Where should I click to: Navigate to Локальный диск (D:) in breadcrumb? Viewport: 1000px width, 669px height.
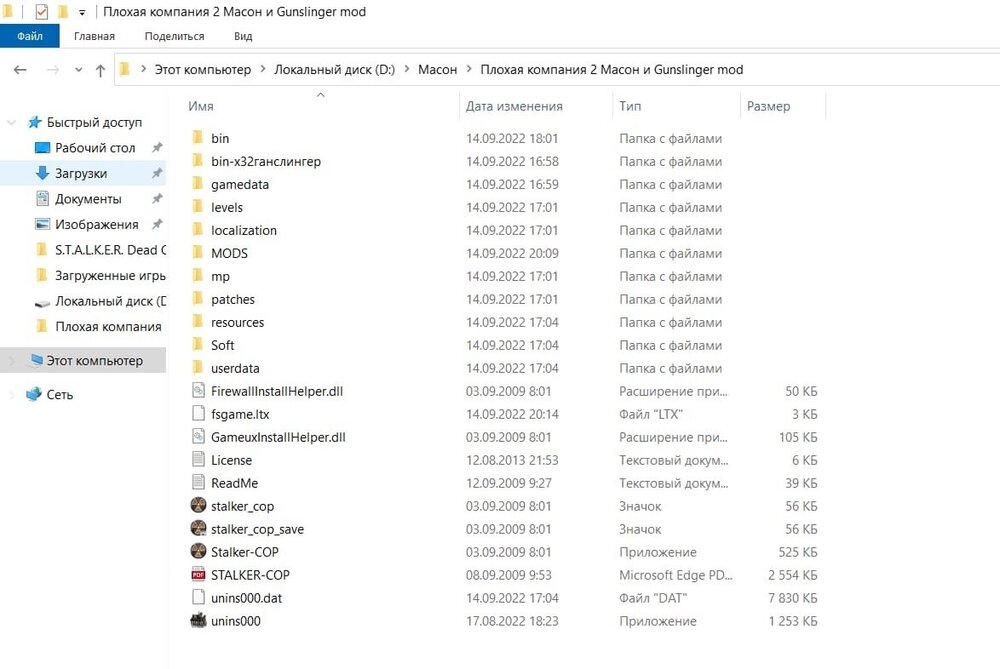point(334,70)
